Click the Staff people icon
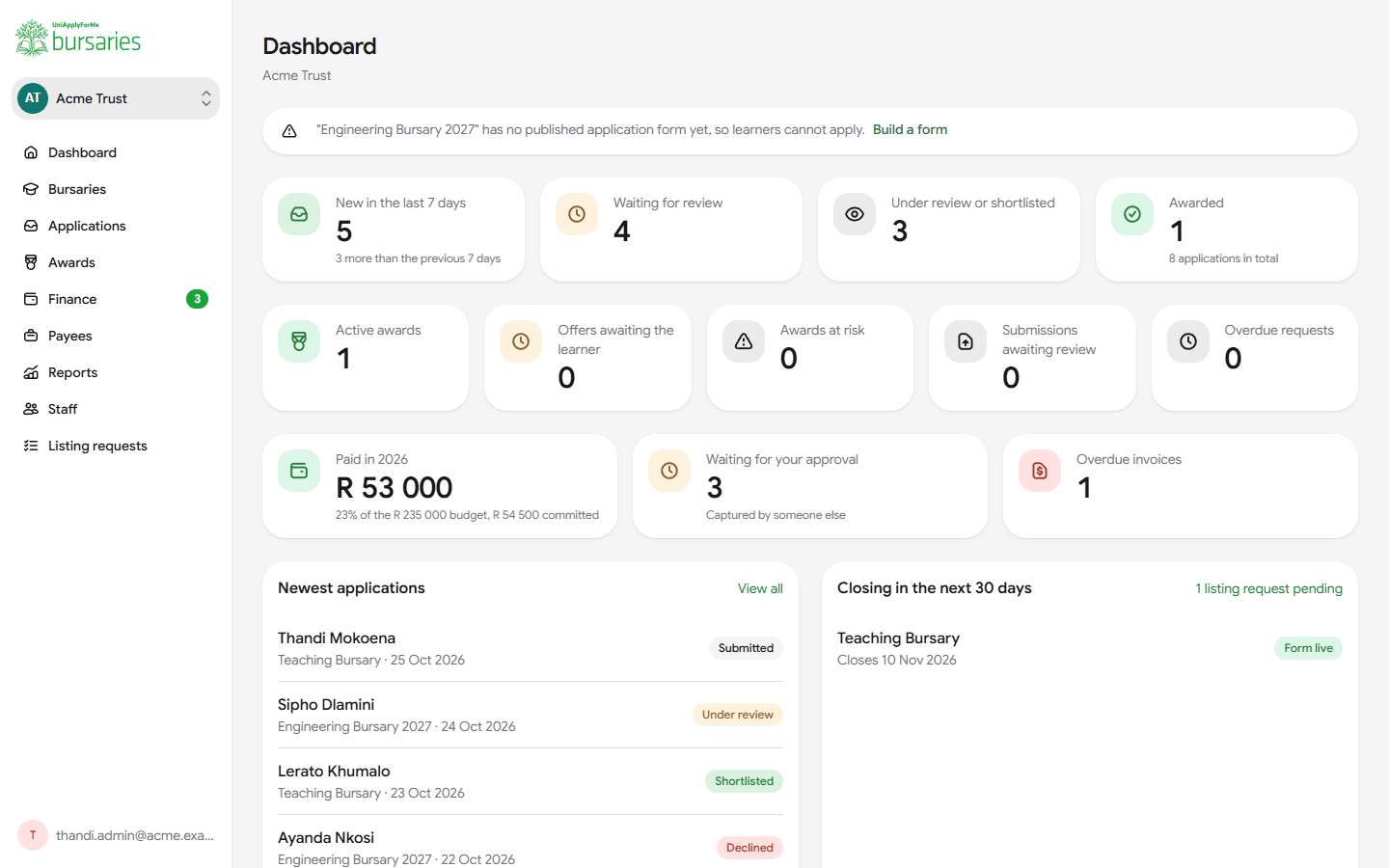 click(x=31, y=409)
